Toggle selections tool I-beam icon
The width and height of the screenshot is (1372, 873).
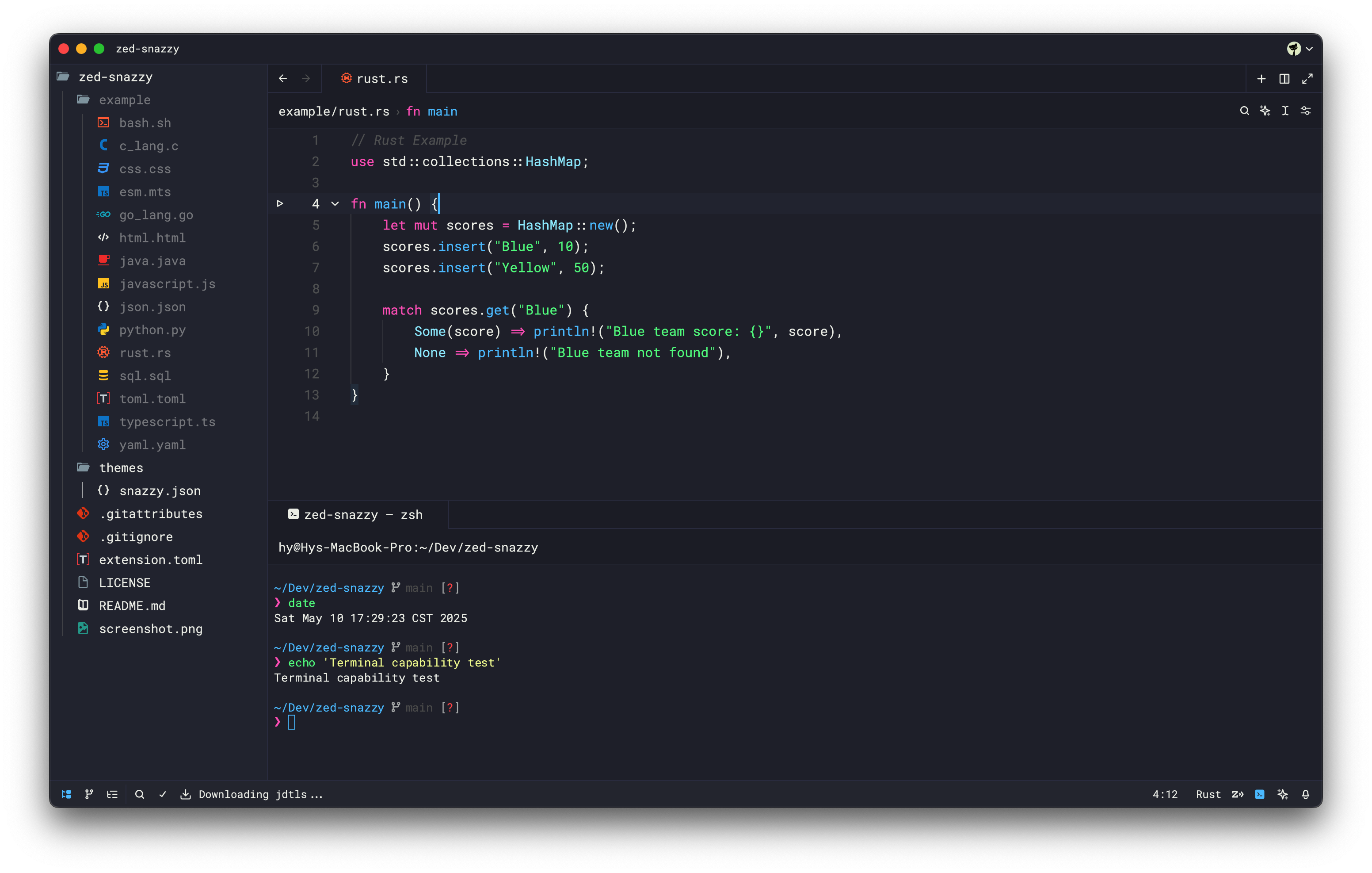[x=1285, y=111]
